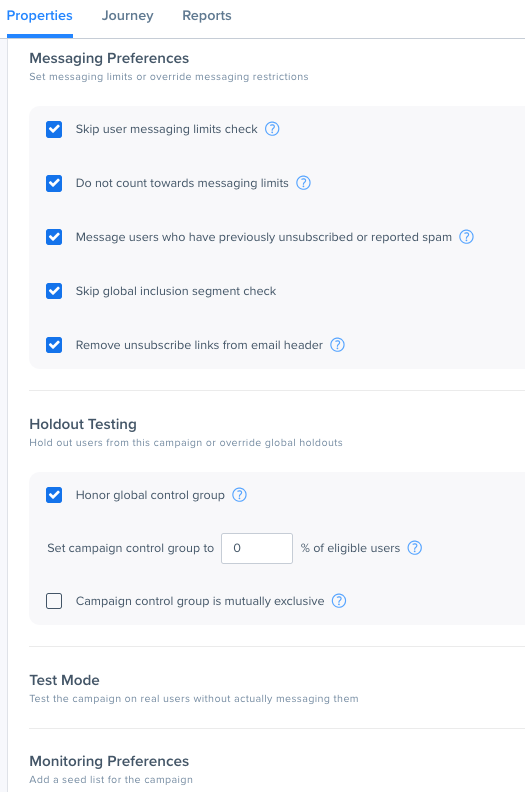The image size is (525, 792).
Task: Uncheck Honor global control group
Action: [54, 495]
